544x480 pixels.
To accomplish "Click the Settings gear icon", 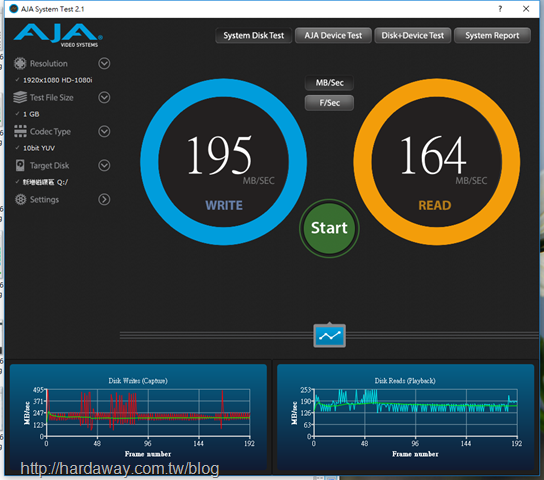I will 20,199.
